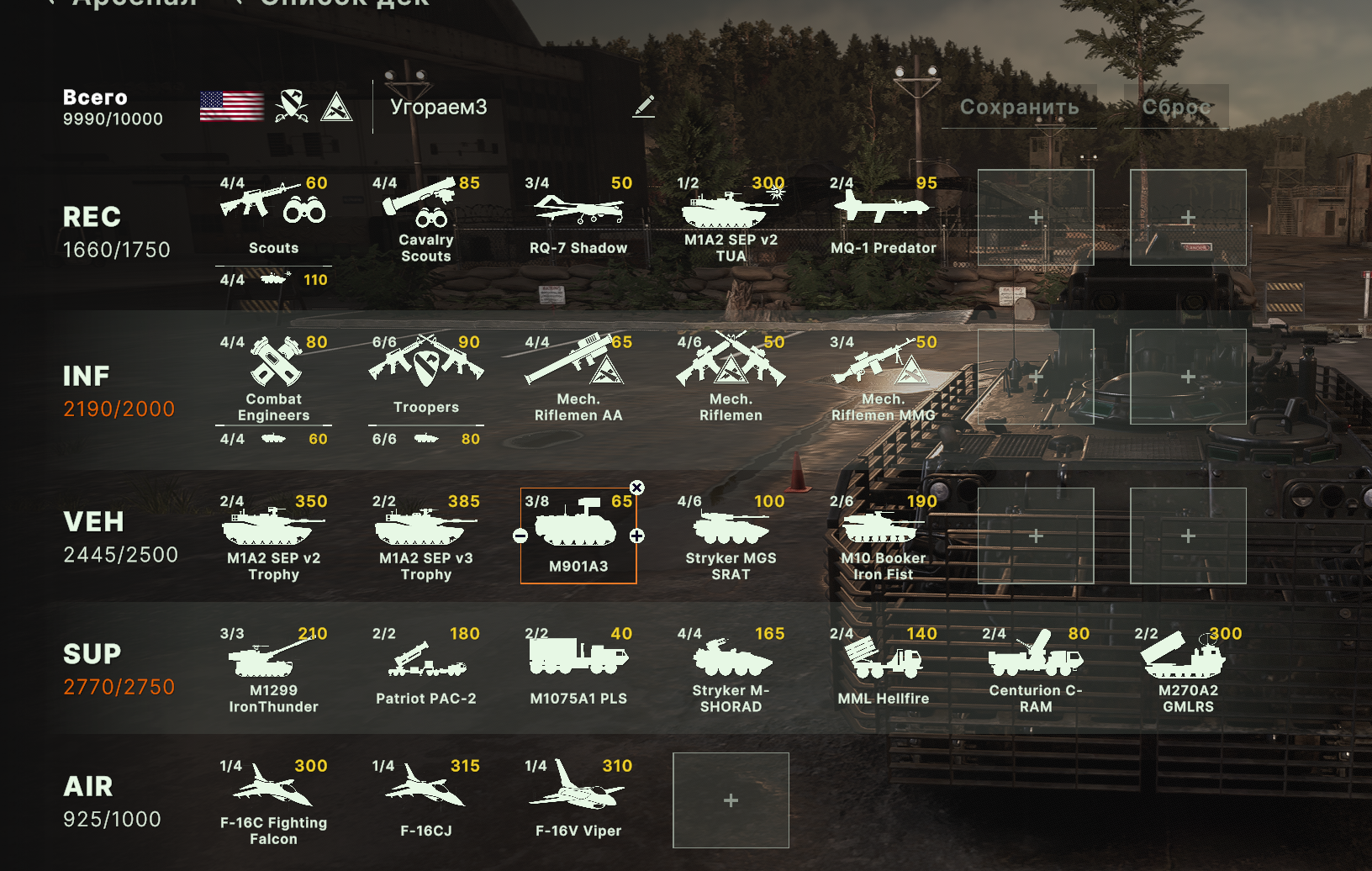The height and width of the screenshot is (871, 1372).
Task: Click the Сохранить save button
Action: 1019,107
